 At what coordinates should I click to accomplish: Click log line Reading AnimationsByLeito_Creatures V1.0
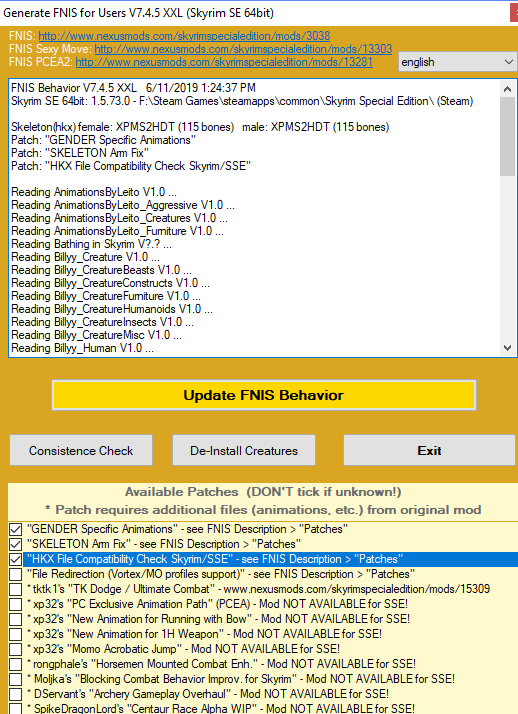point(119,218)
